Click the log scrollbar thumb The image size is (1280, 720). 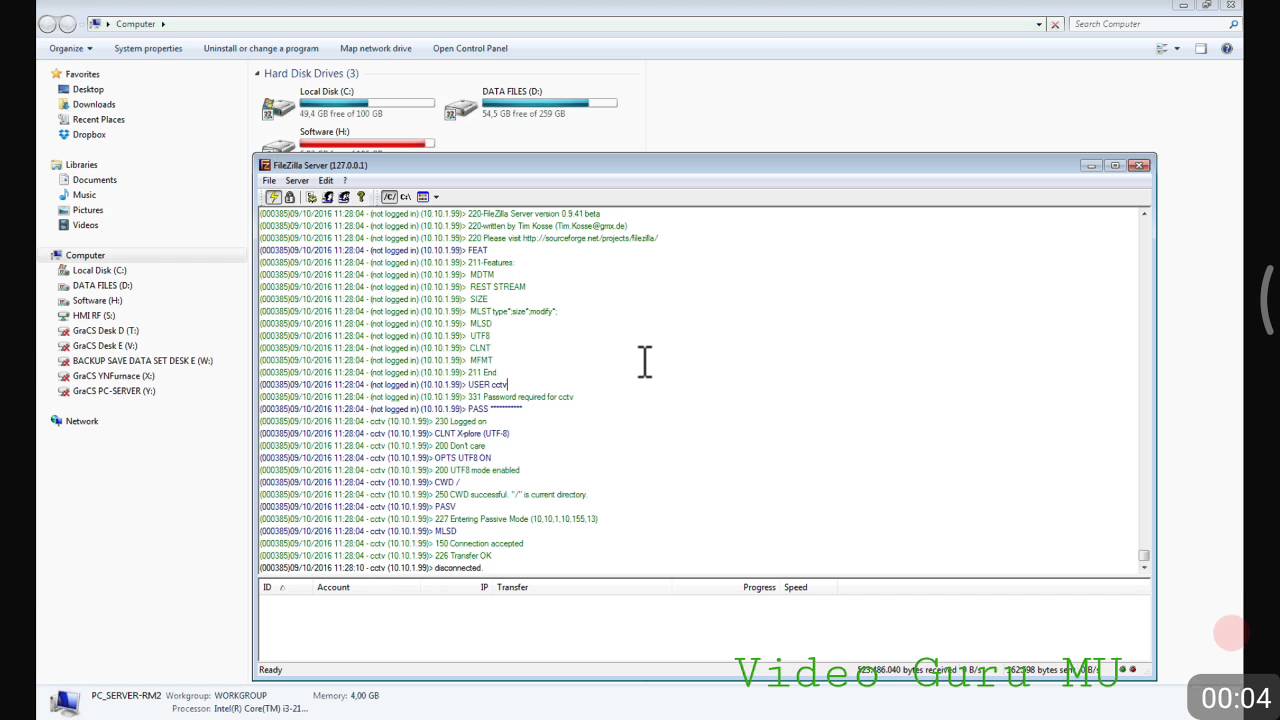coord(1144,555)
